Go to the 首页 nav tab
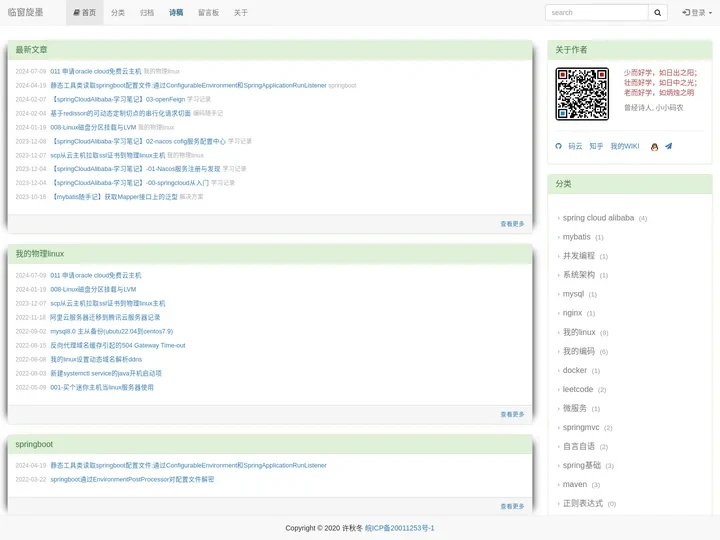720x540 pixels. (x=84, y=13)
